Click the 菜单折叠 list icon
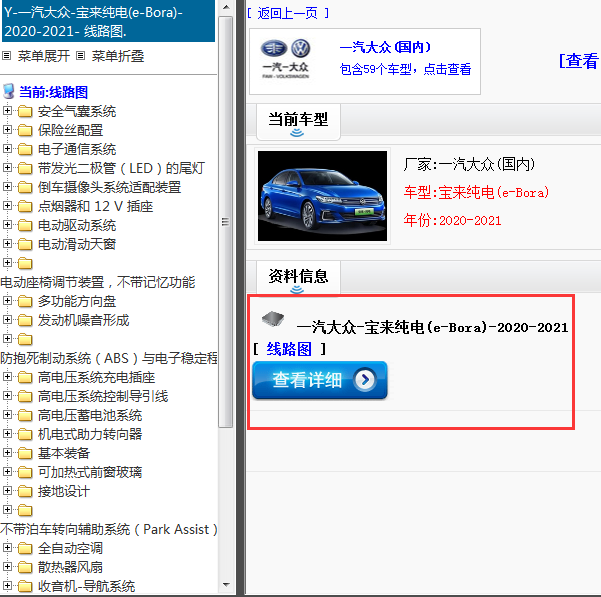This screenshot has height=597, width=601. point(80,56)
